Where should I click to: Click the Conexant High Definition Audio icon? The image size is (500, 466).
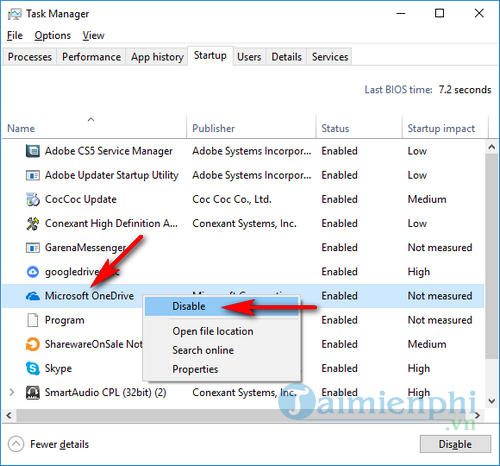click(33, 223)
